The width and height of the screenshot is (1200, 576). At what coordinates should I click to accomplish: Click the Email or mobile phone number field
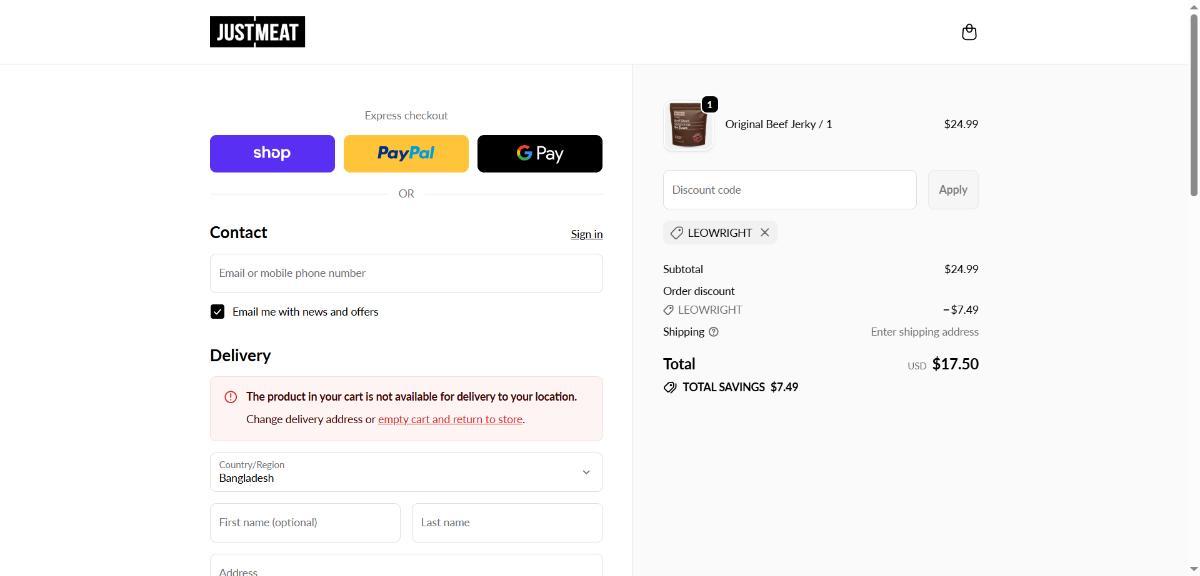[x=406, y=273]
